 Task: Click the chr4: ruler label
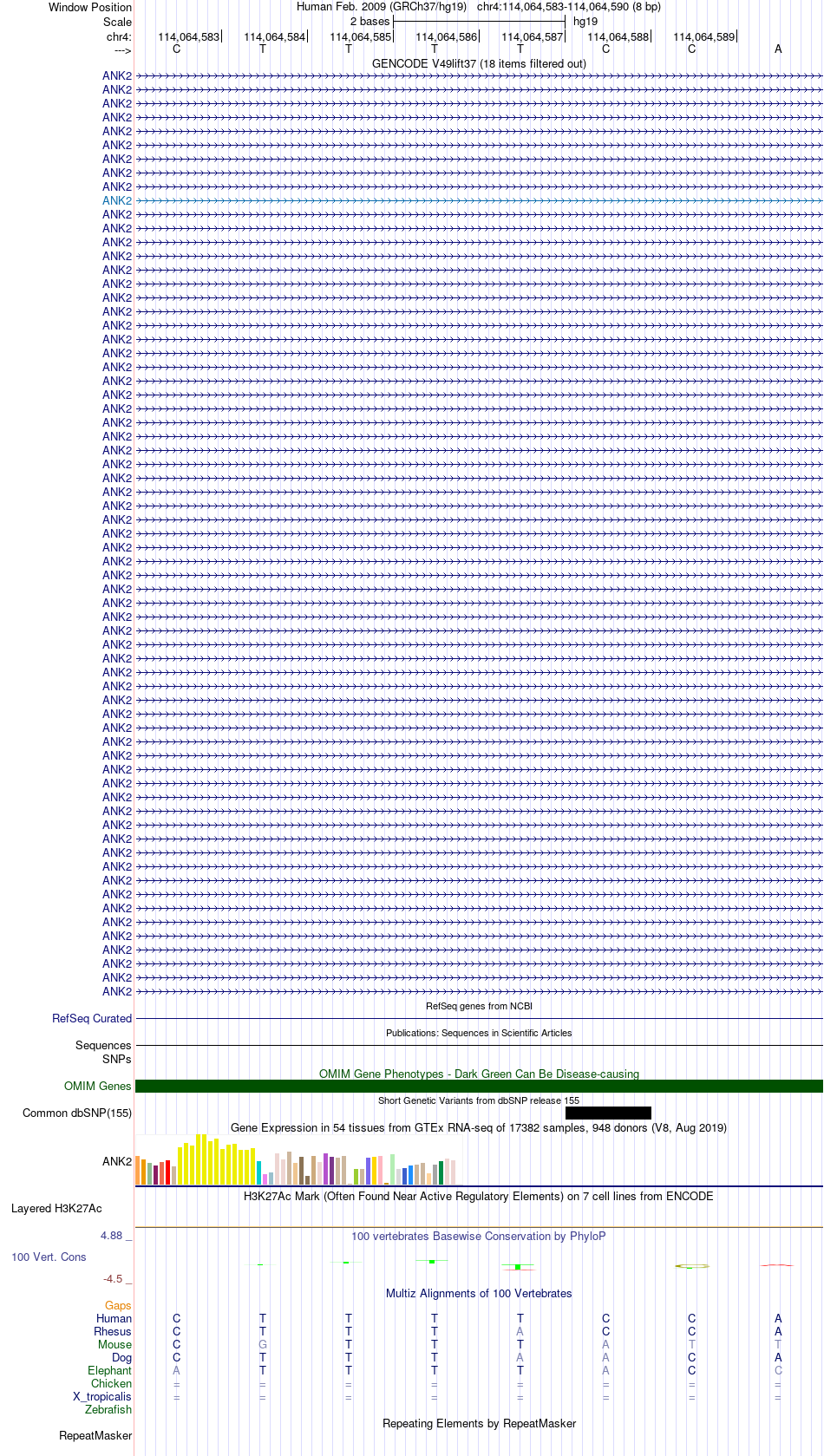[119, 37]
